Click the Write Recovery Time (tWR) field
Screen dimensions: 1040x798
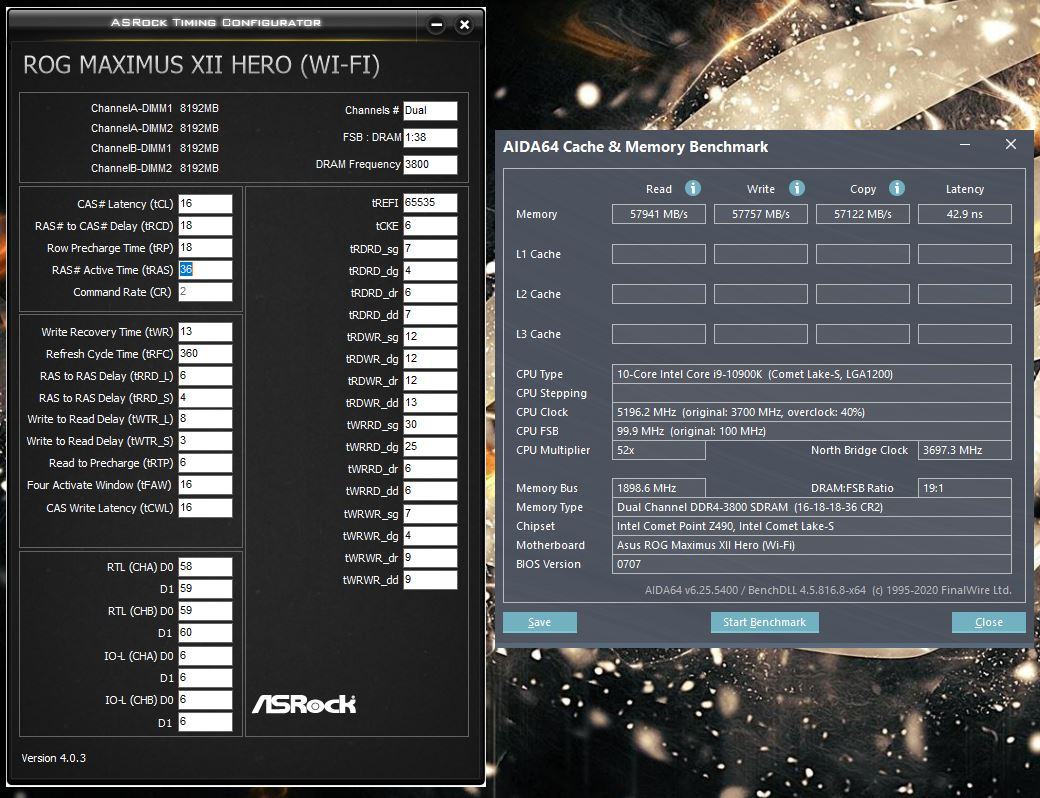point(206,332)
